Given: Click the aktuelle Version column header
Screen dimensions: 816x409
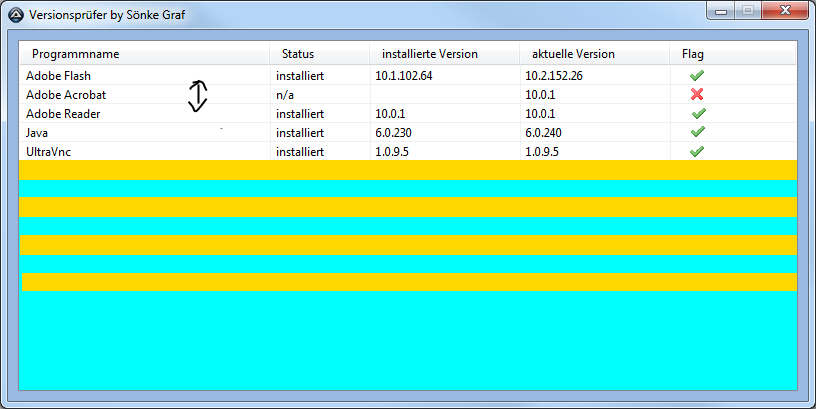Looking at the screenshot, I should (x=573, y=54).
